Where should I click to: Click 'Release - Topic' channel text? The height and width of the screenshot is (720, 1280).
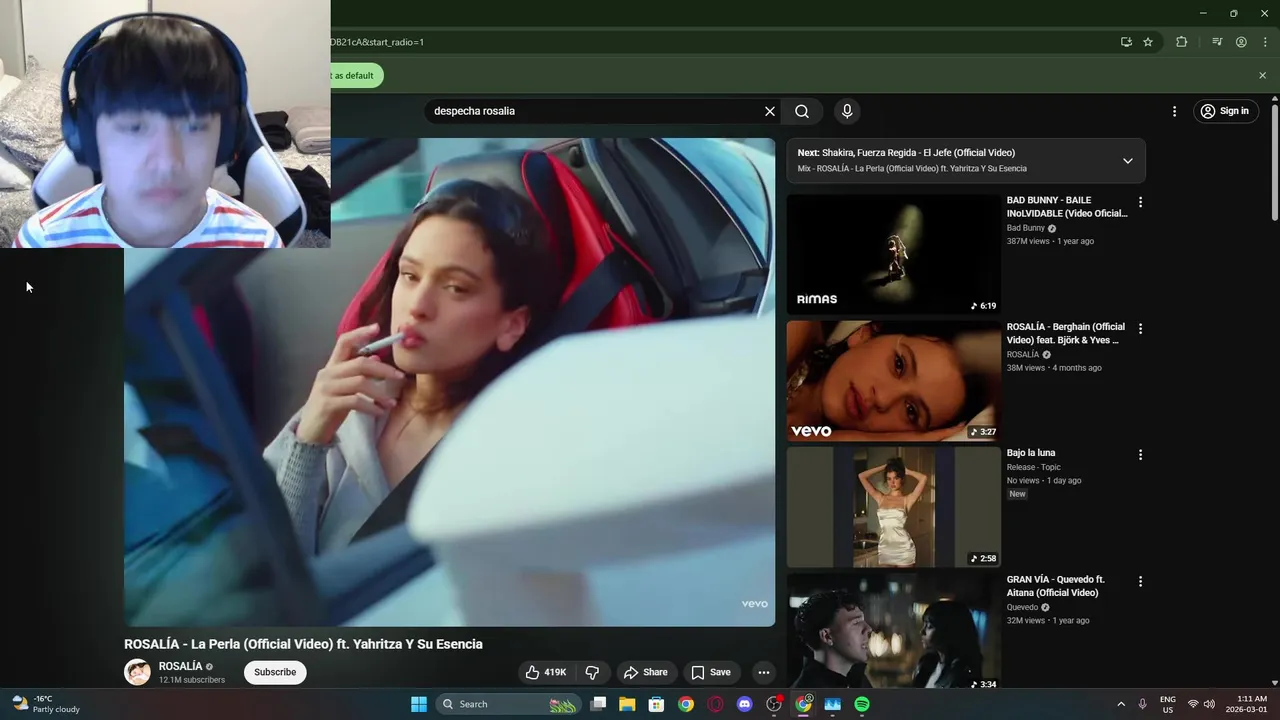(x=1034, y=467)
